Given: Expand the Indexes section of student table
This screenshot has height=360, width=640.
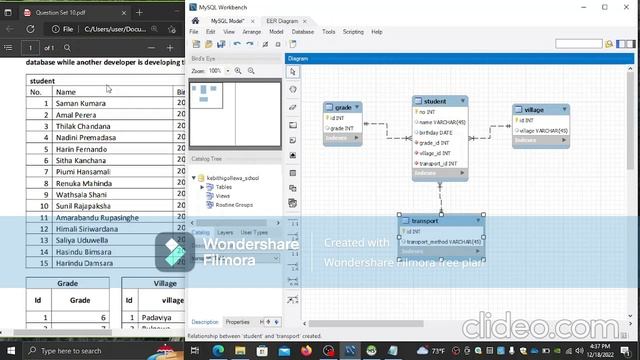Looking at the screenshot, I should pyautogui.click(x=462, y=173).
